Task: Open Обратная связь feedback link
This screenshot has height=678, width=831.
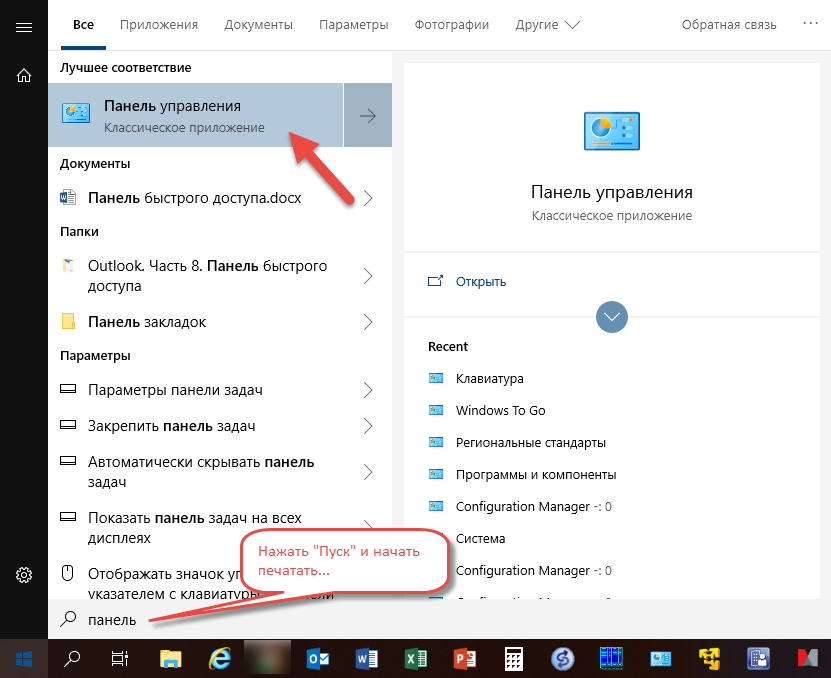Action: [x=729, y=25]
